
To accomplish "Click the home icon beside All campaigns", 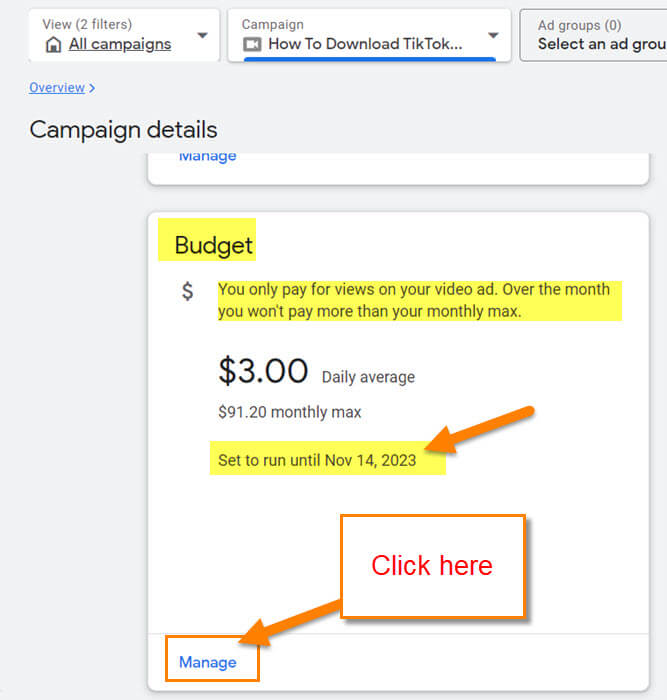I will [x=53, y=45].
